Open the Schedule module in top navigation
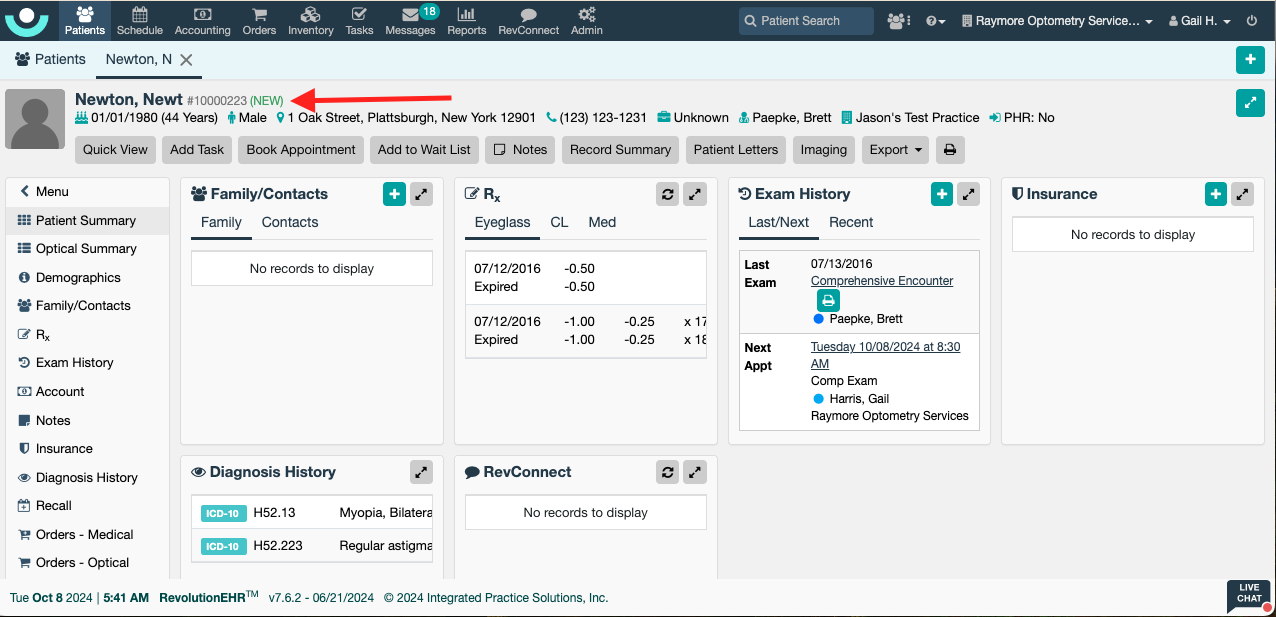Viewport: 1276px width, 617px height. click(x=139, y=20)
